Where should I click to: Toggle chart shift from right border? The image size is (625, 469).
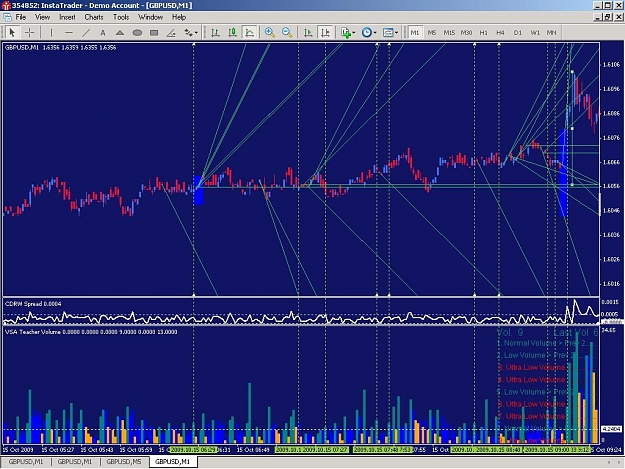point(326,32)
